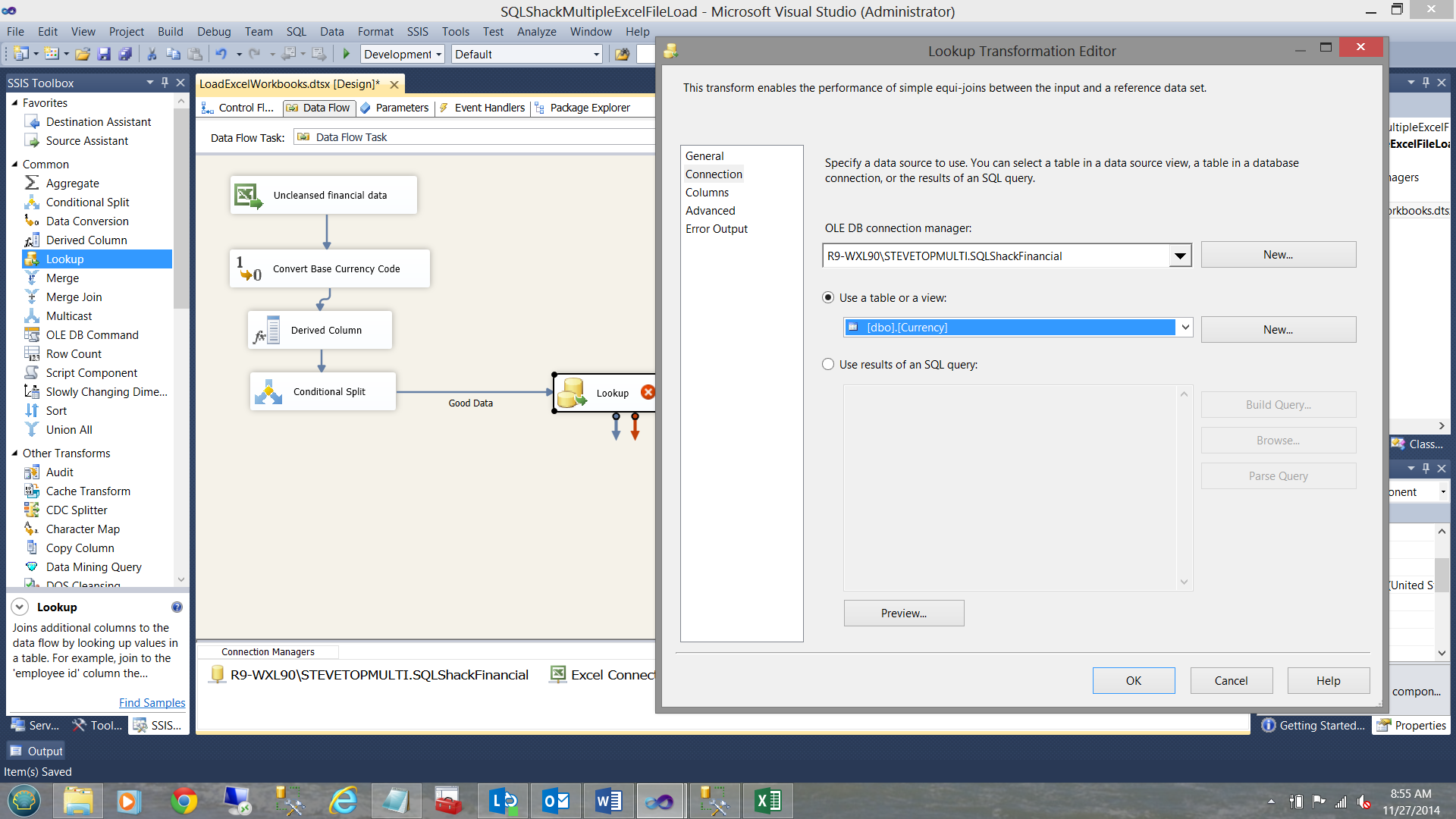Switch to the Event Handlers tab
The height and width of the screenshot is (819, 1456).
(x=489, y=108)
